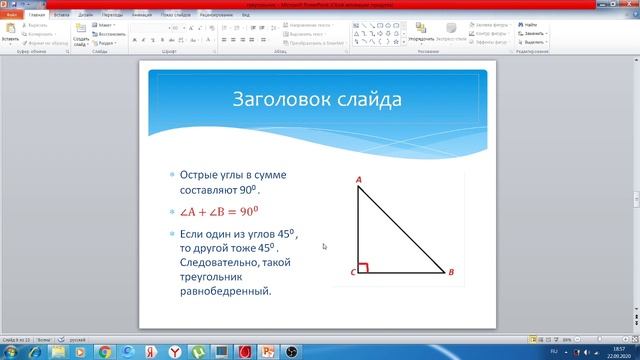
Task: Open the font color dropdown
Action: pyautogui.click(x=209, y=40)
